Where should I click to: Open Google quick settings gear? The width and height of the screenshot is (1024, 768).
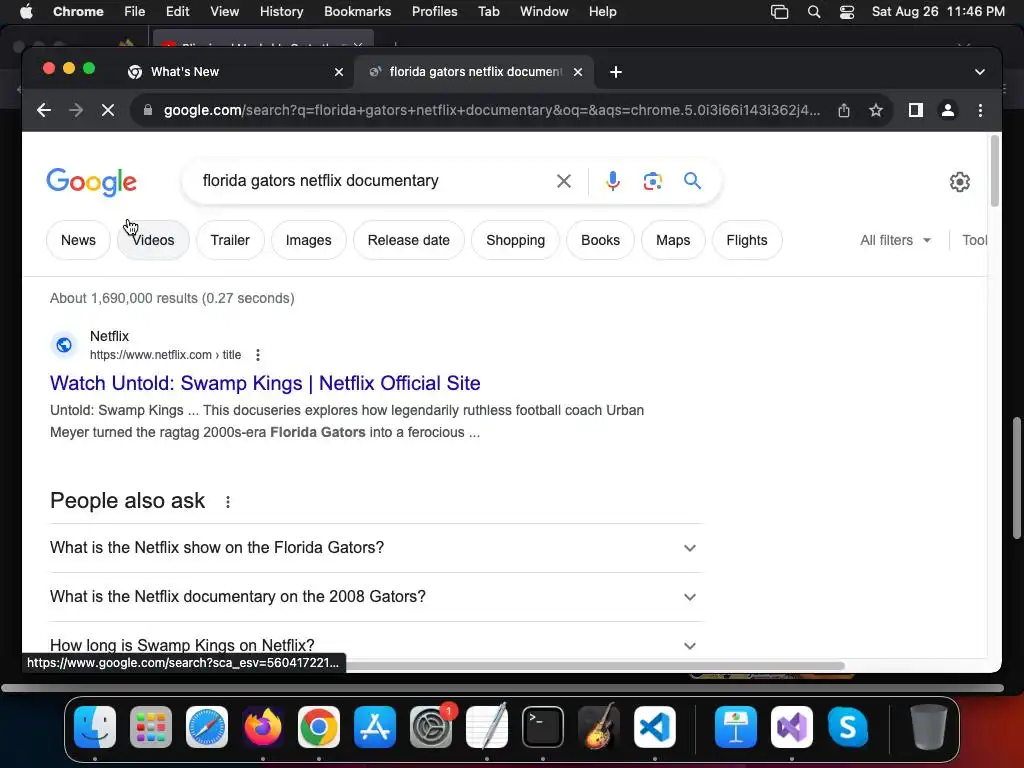pos(959,182)
